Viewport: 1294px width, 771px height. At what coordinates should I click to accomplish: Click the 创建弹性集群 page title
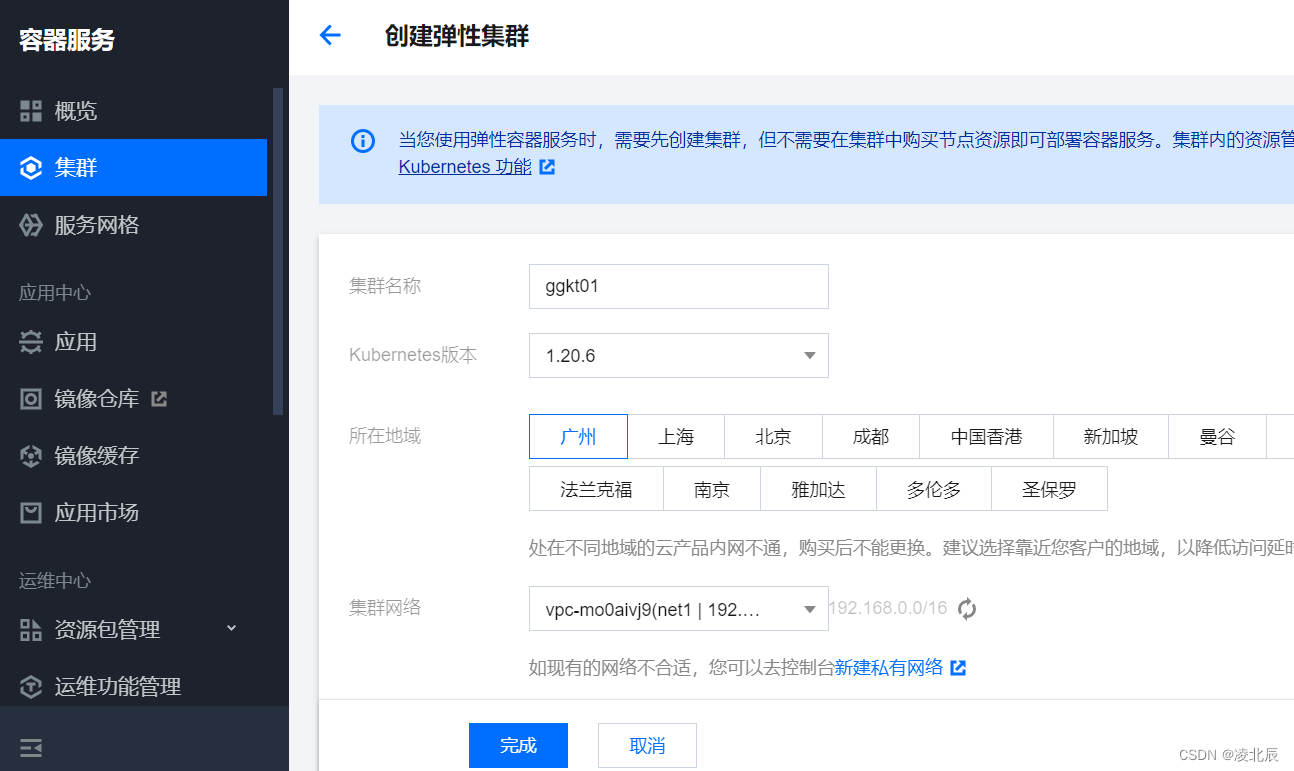(457, 36)
